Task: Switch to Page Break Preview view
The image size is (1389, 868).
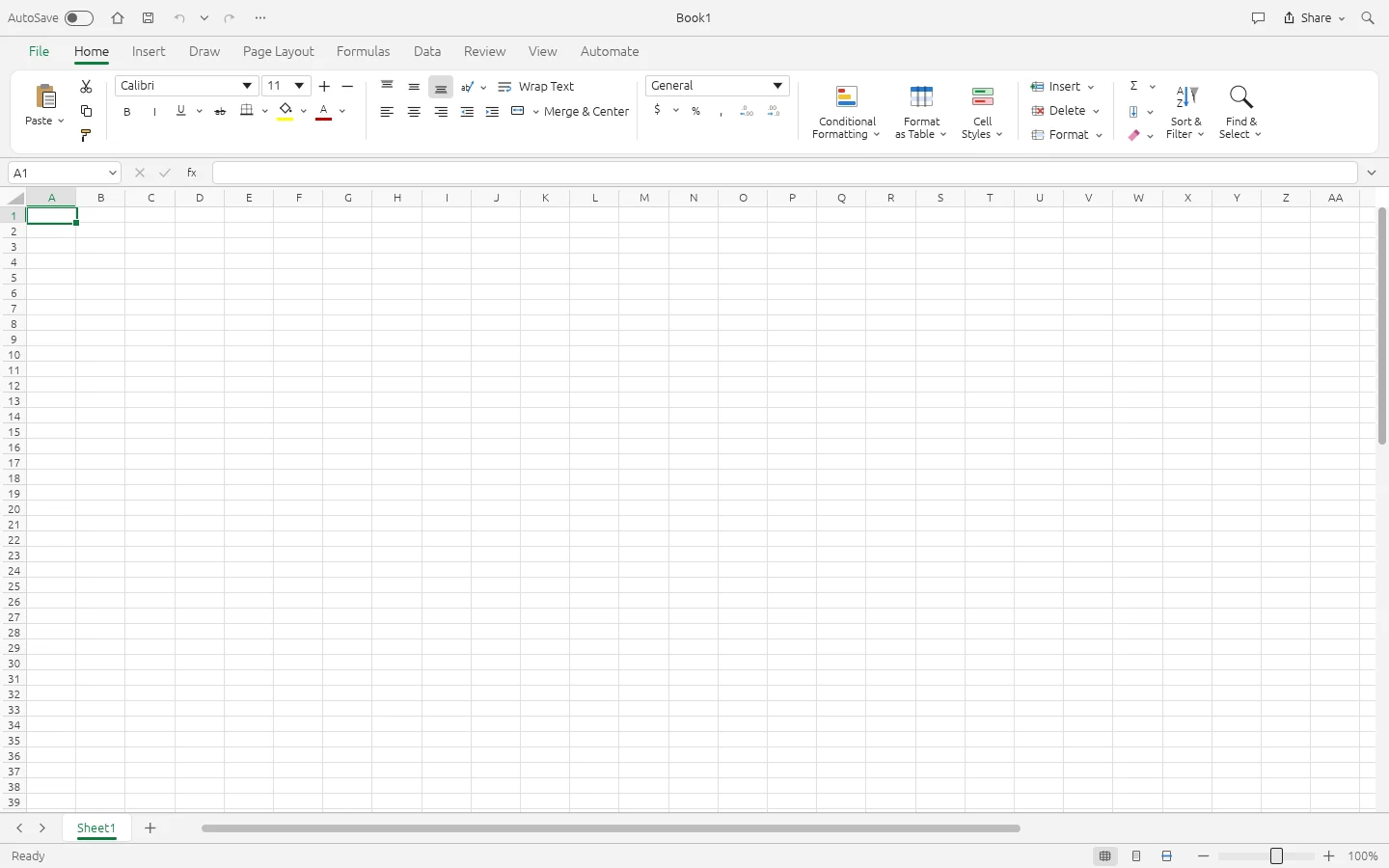Action: click(1167, 856)
